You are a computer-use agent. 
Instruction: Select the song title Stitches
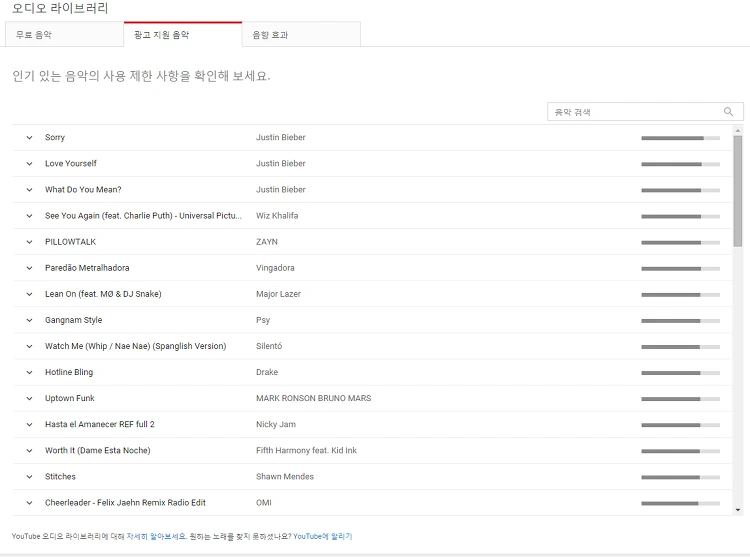click(60, 477)
